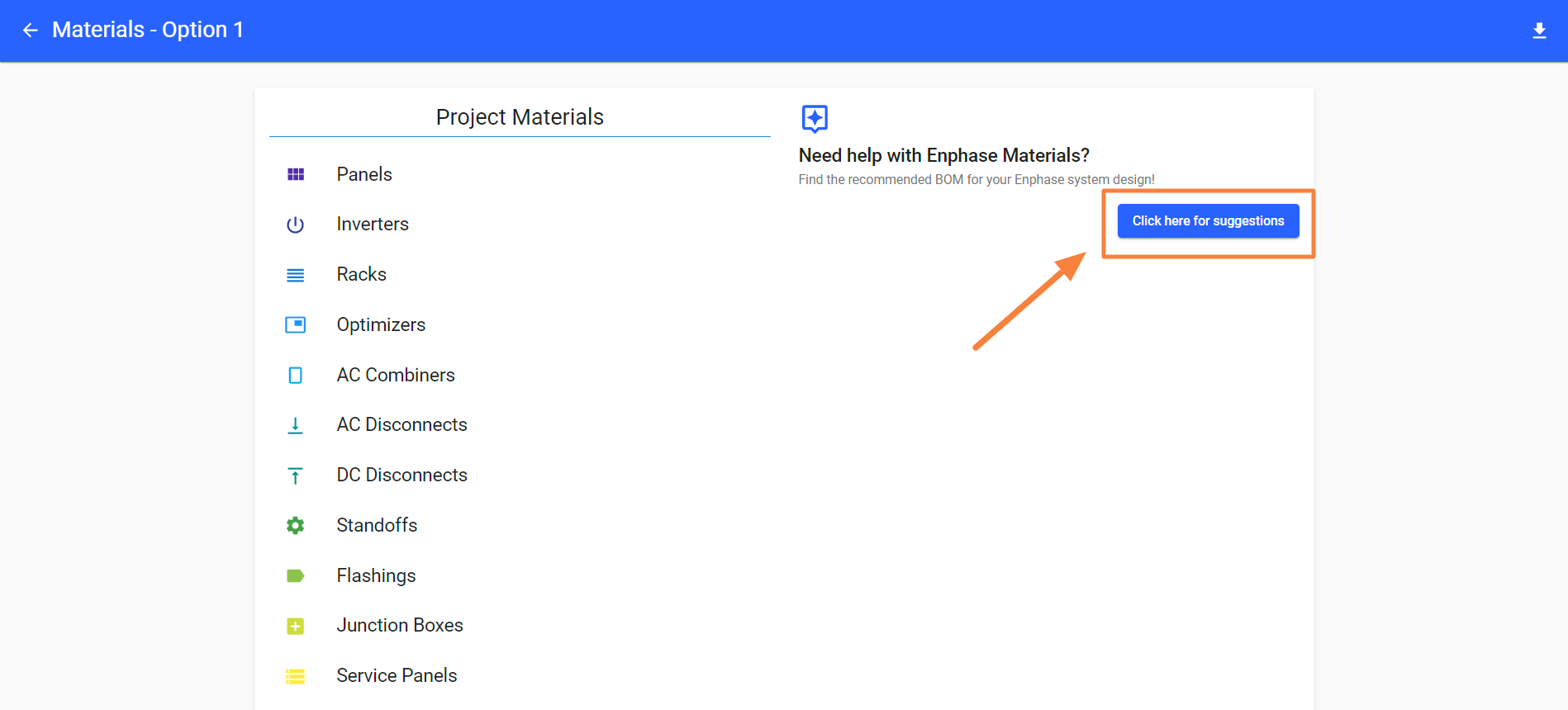Click the Panels grid icon
The width and height of the screenshot is (1568, 710).
[x=296, y=174]
